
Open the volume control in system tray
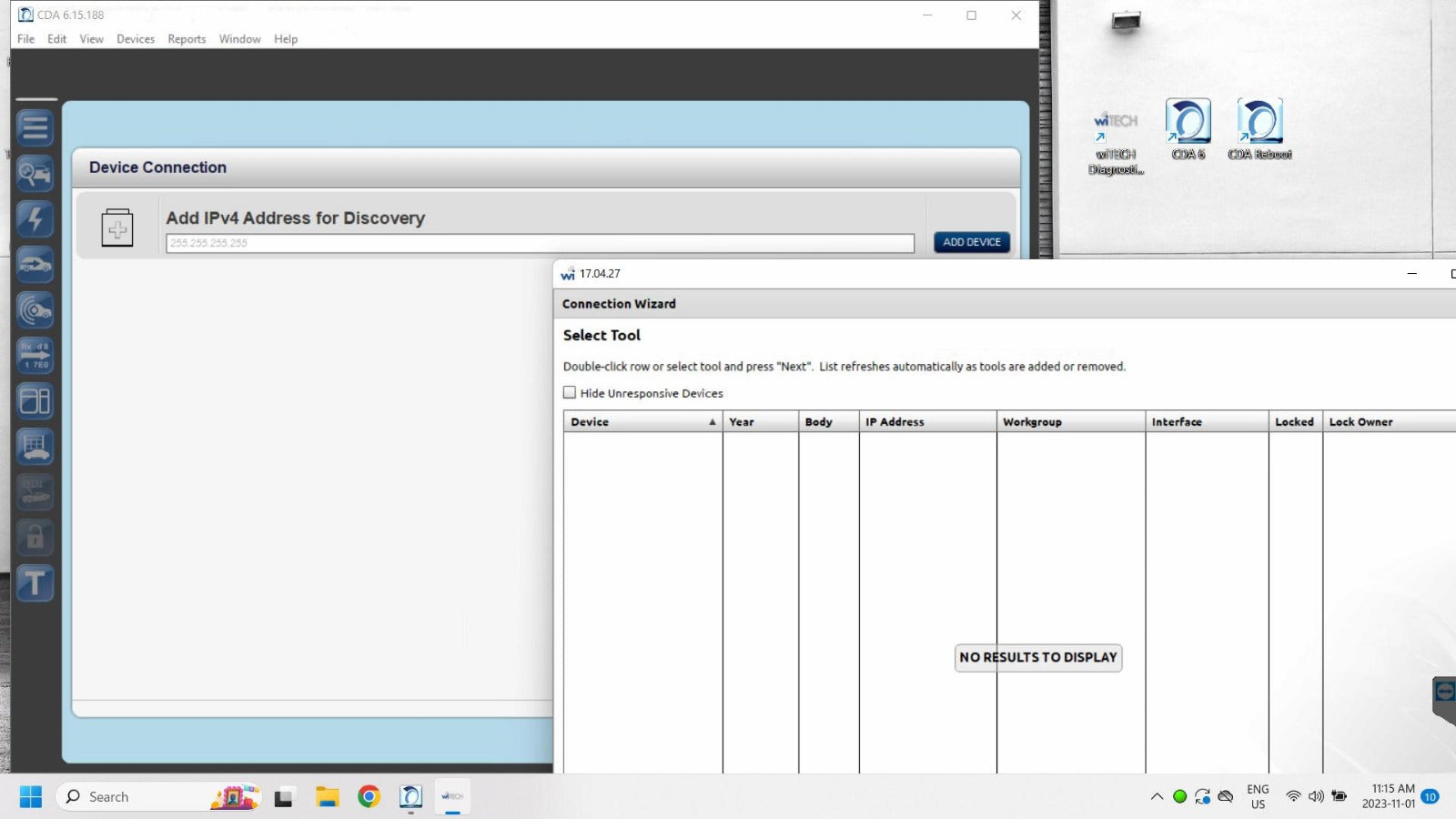[x=1316, y=797]
